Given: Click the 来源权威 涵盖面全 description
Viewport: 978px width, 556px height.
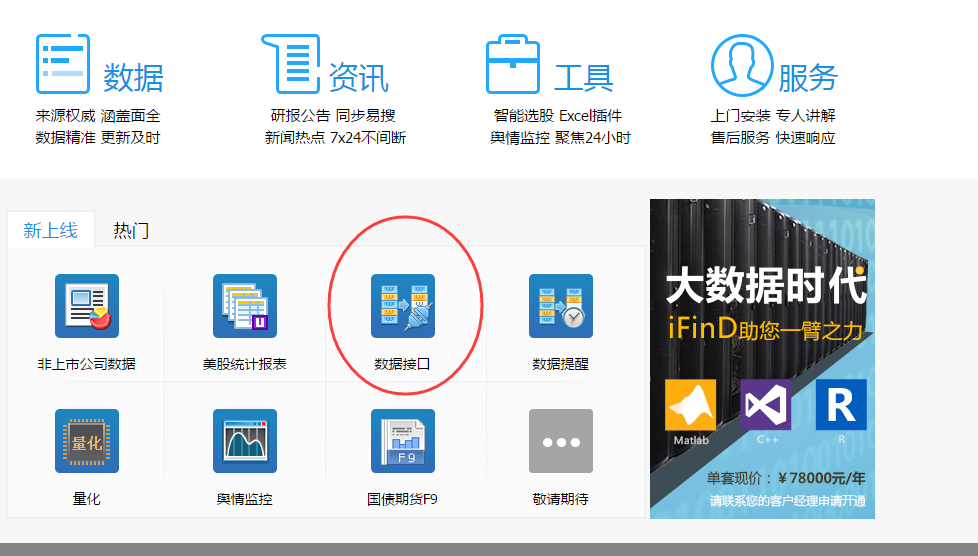Looking at the screenshot, I should coord(98,115).
